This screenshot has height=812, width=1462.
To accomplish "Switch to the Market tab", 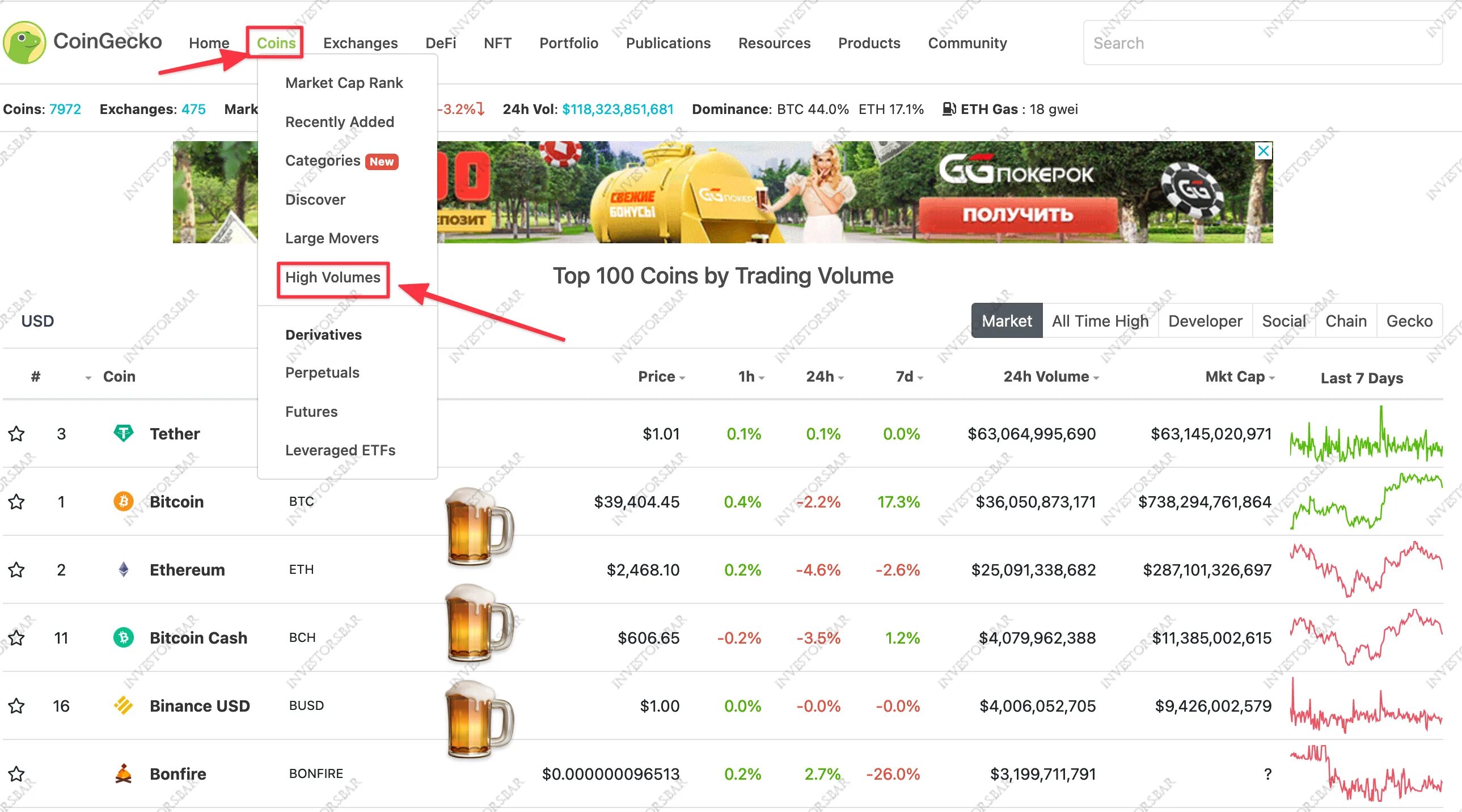I will click(1007, 320).
